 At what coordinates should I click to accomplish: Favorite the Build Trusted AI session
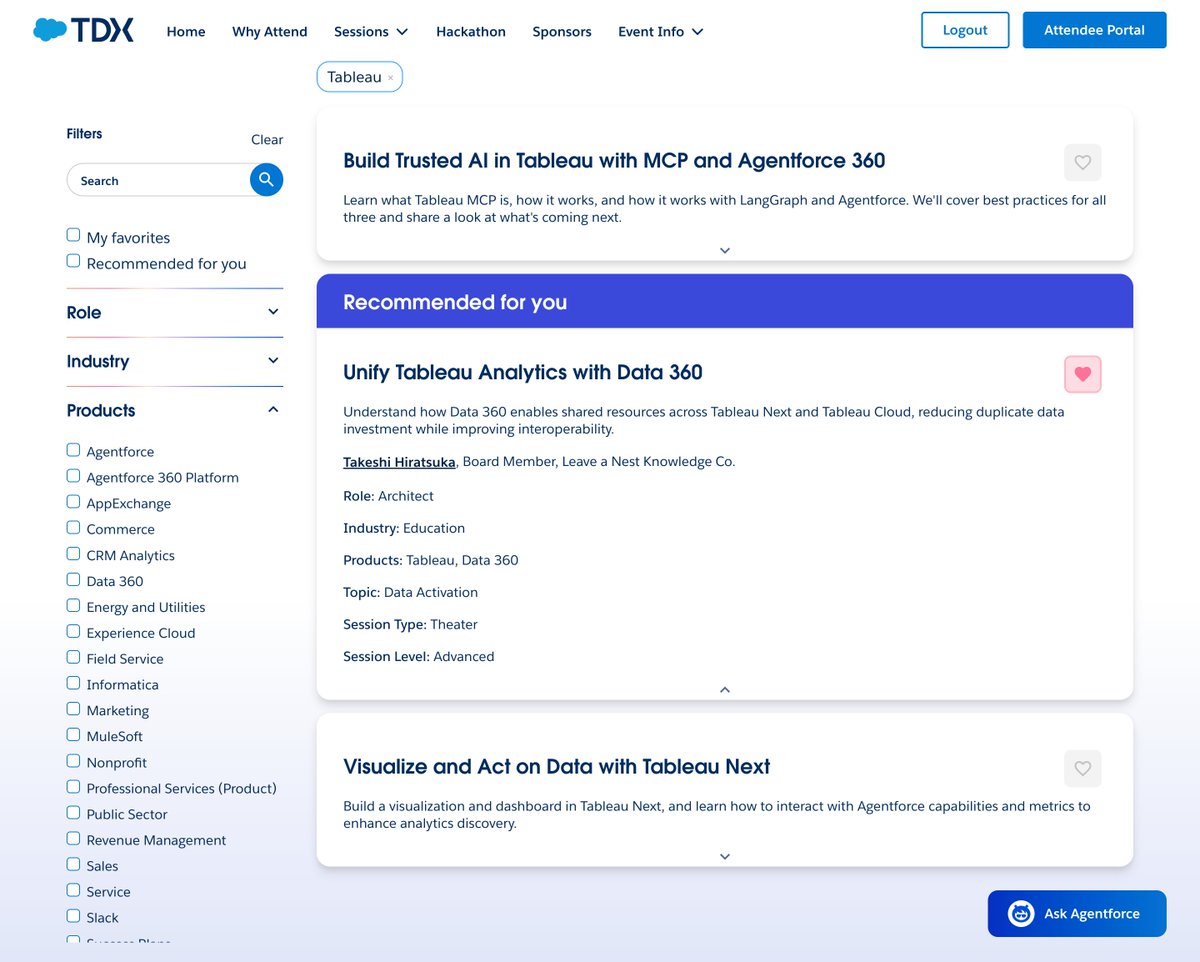click(x=1082, y=162)
